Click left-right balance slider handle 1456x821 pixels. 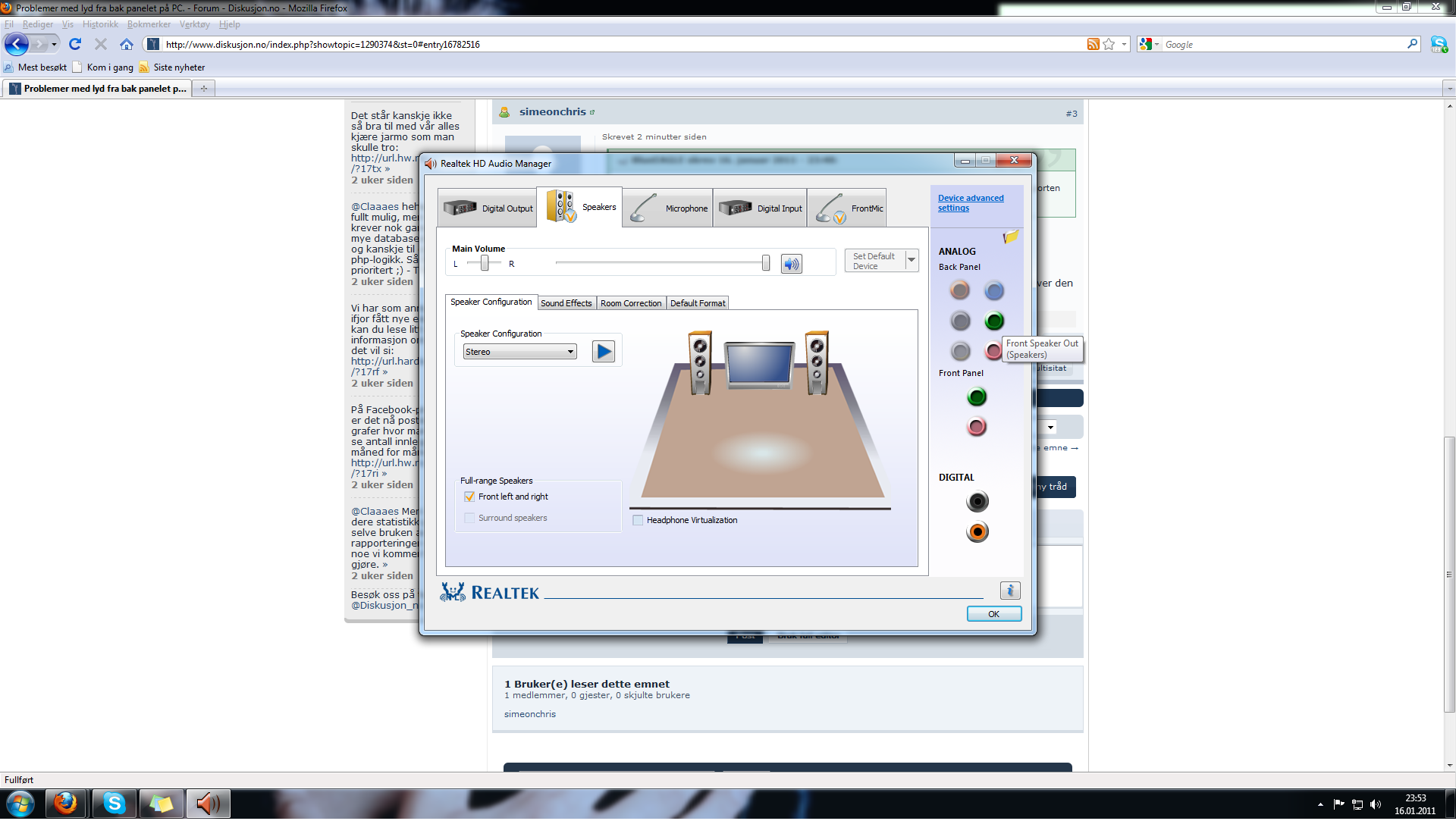[485, 263]
